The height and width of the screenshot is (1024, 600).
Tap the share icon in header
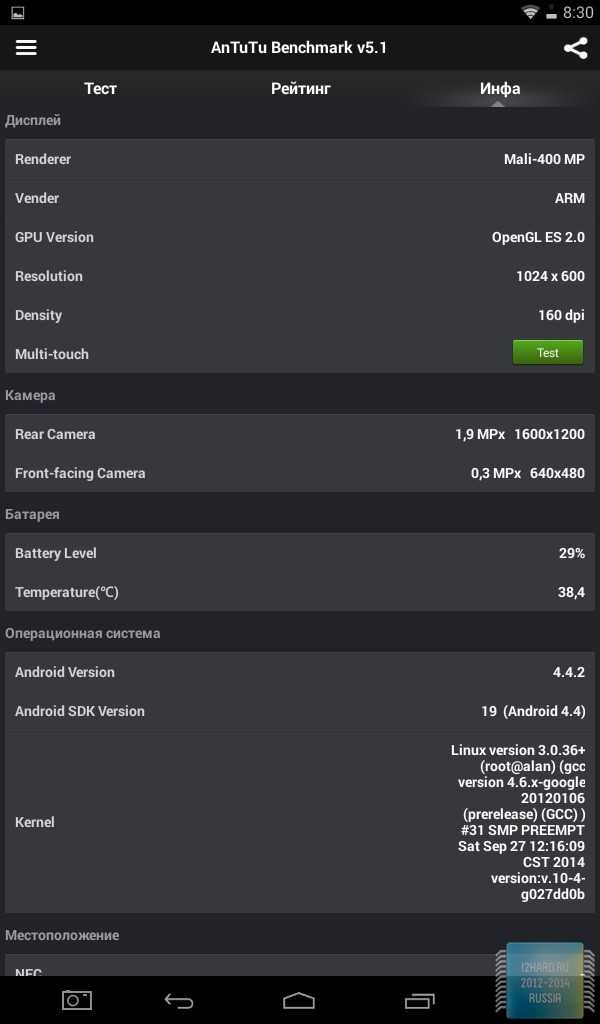(575, 48)
